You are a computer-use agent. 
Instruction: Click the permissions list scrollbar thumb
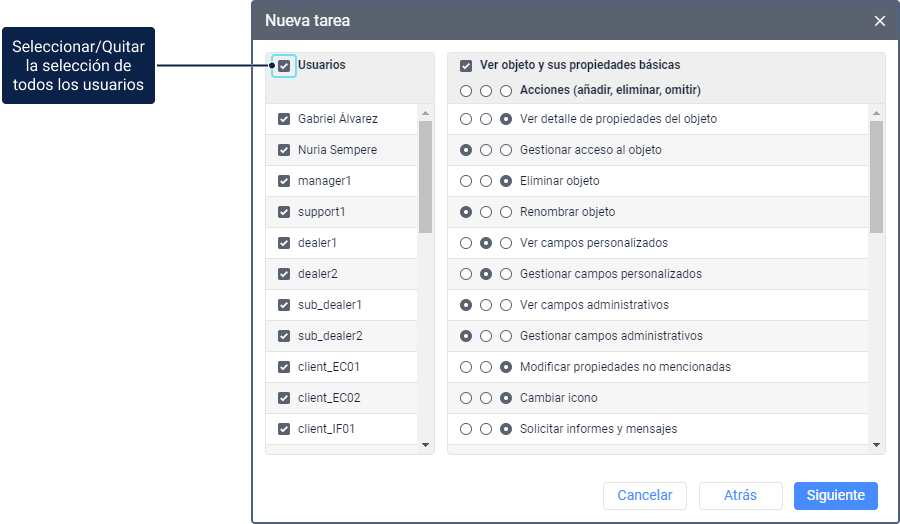click(x=877, y=177)
